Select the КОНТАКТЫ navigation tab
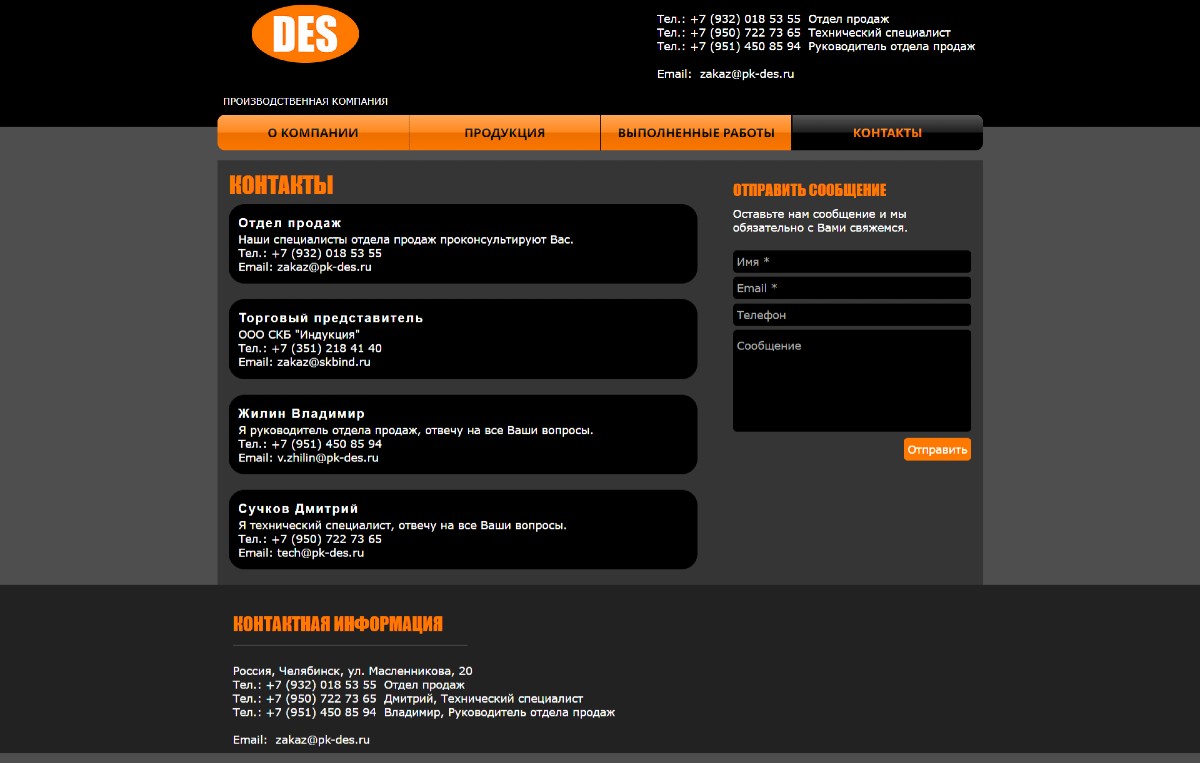The image size is (1200, 763). pos(887,133)
